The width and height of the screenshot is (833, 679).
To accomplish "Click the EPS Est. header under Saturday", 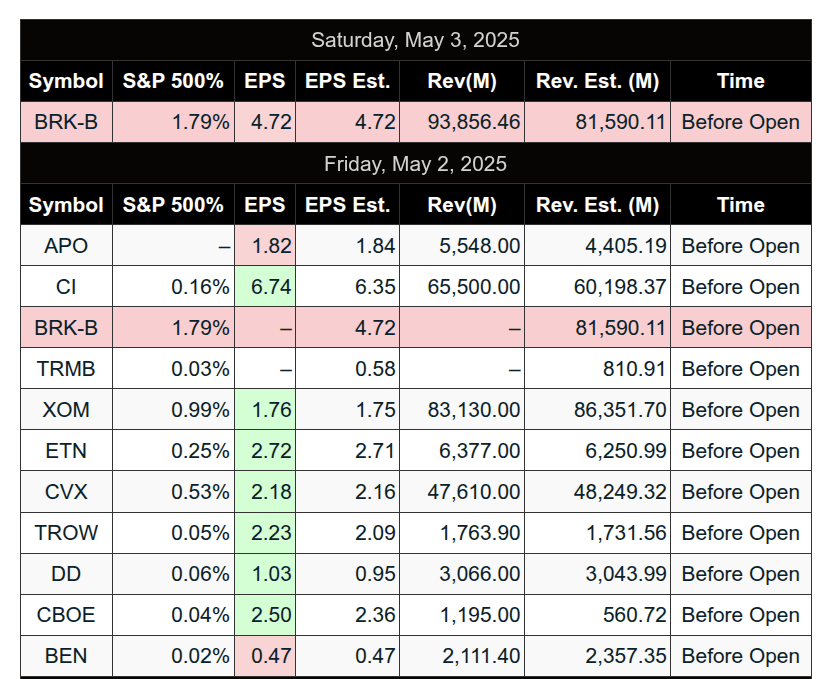I will [x=347, y=81].
